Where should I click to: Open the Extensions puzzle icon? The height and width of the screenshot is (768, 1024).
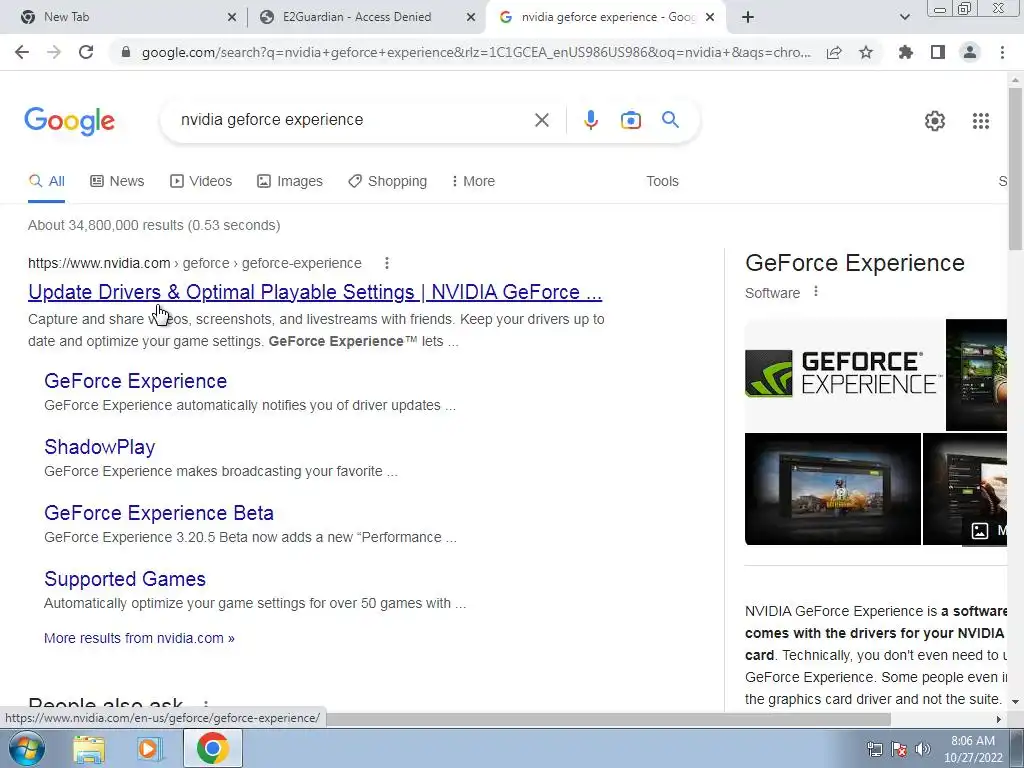click(x=906, y=52)
